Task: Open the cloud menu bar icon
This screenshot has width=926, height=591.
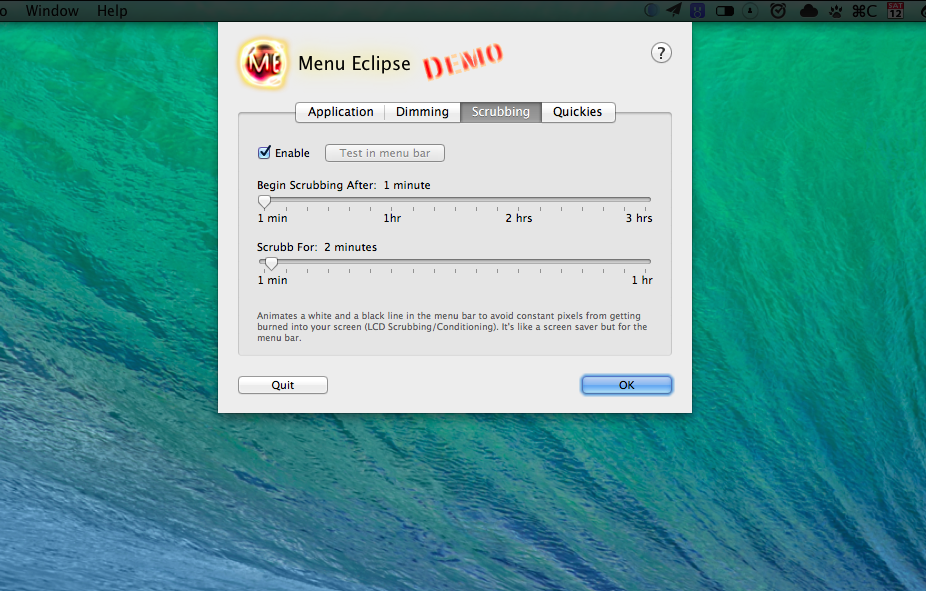Action: (808, 11)
